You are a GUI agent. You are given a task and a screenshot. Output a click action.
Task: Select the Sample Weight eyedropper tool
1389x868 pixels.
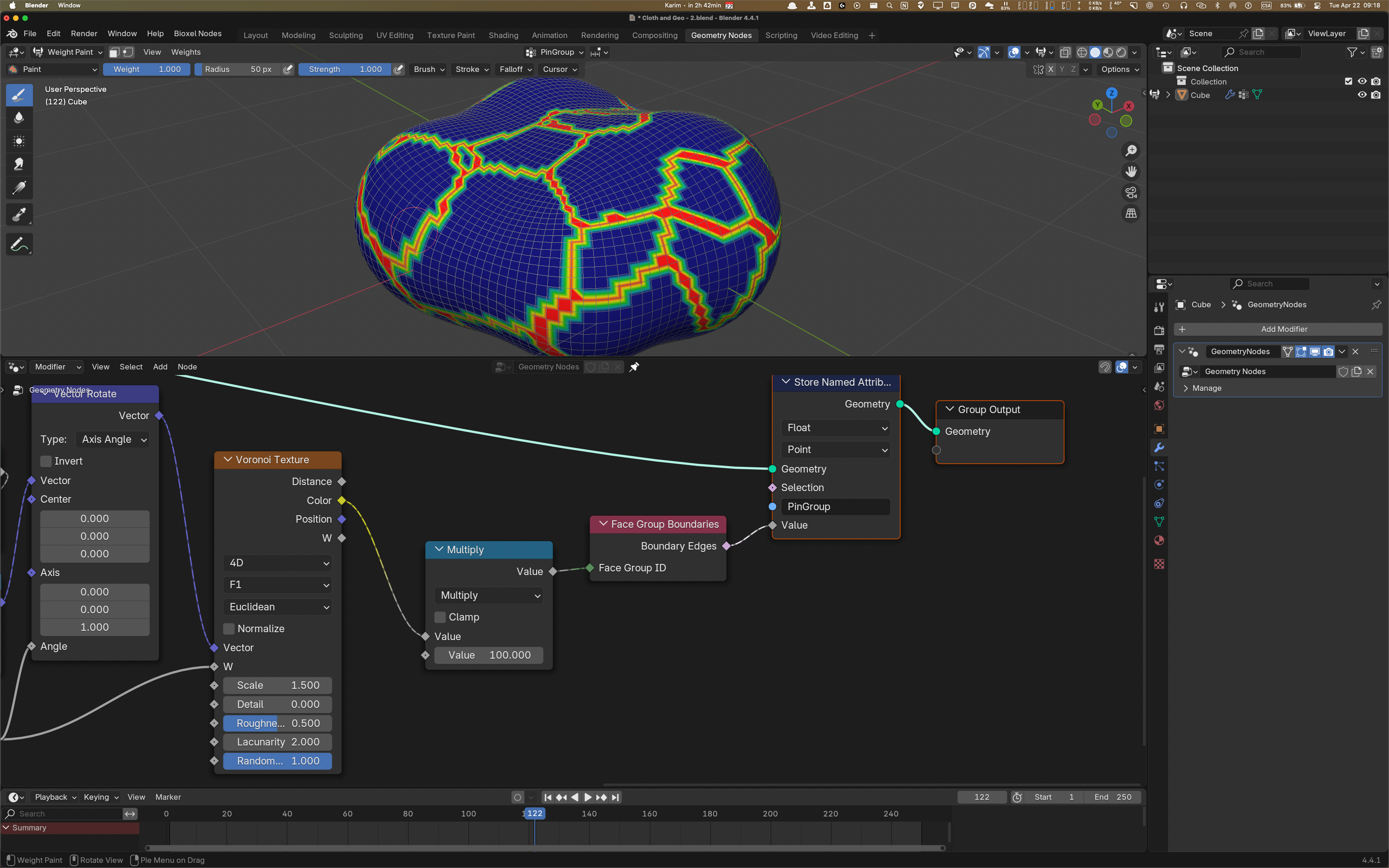(x=19, y=215)
